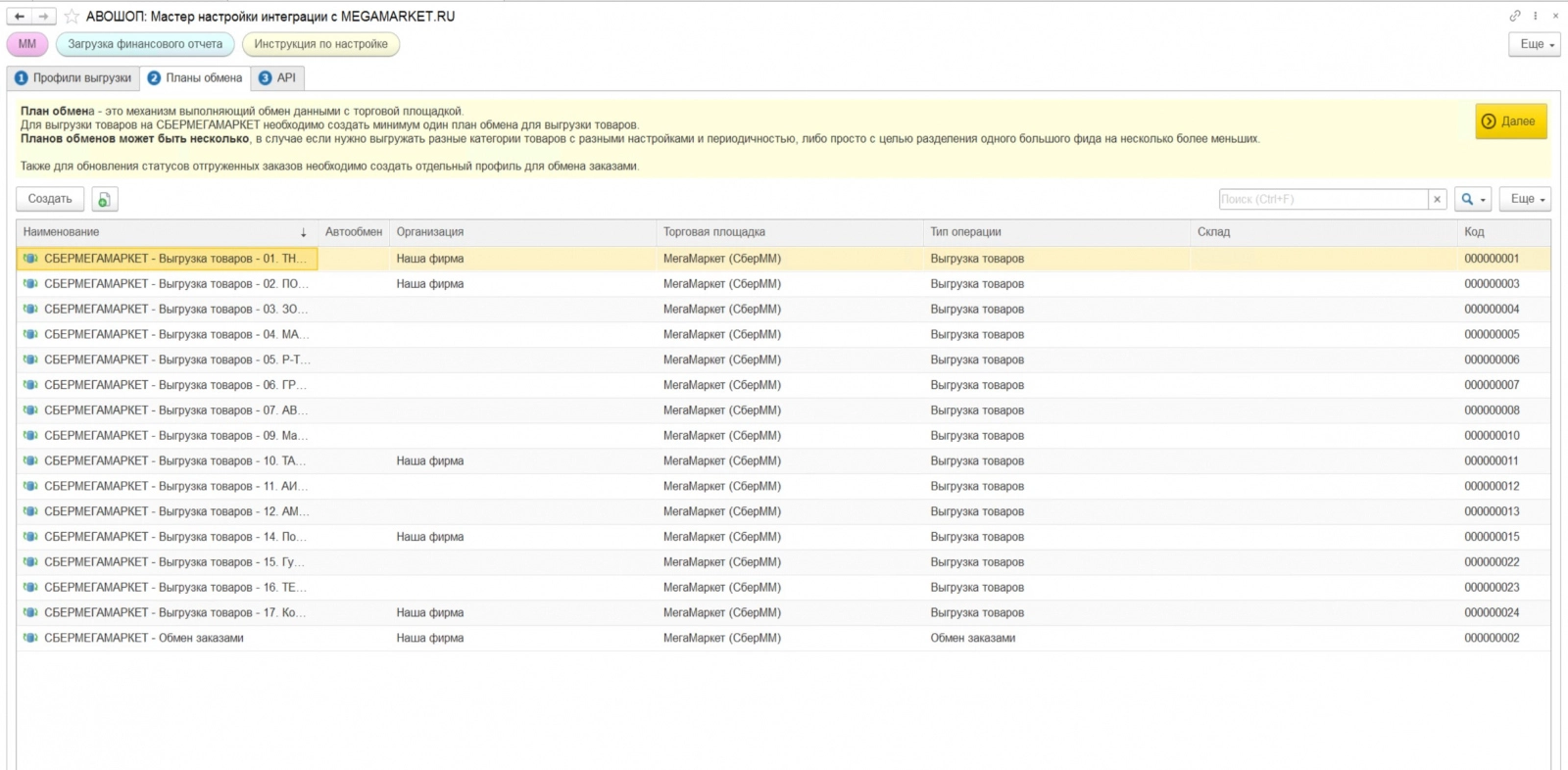Viewport: 1568px width, 770px height.
Task: Click the 'Автообмен' column header
Action: pyautogui.click(x=354, y=232)
